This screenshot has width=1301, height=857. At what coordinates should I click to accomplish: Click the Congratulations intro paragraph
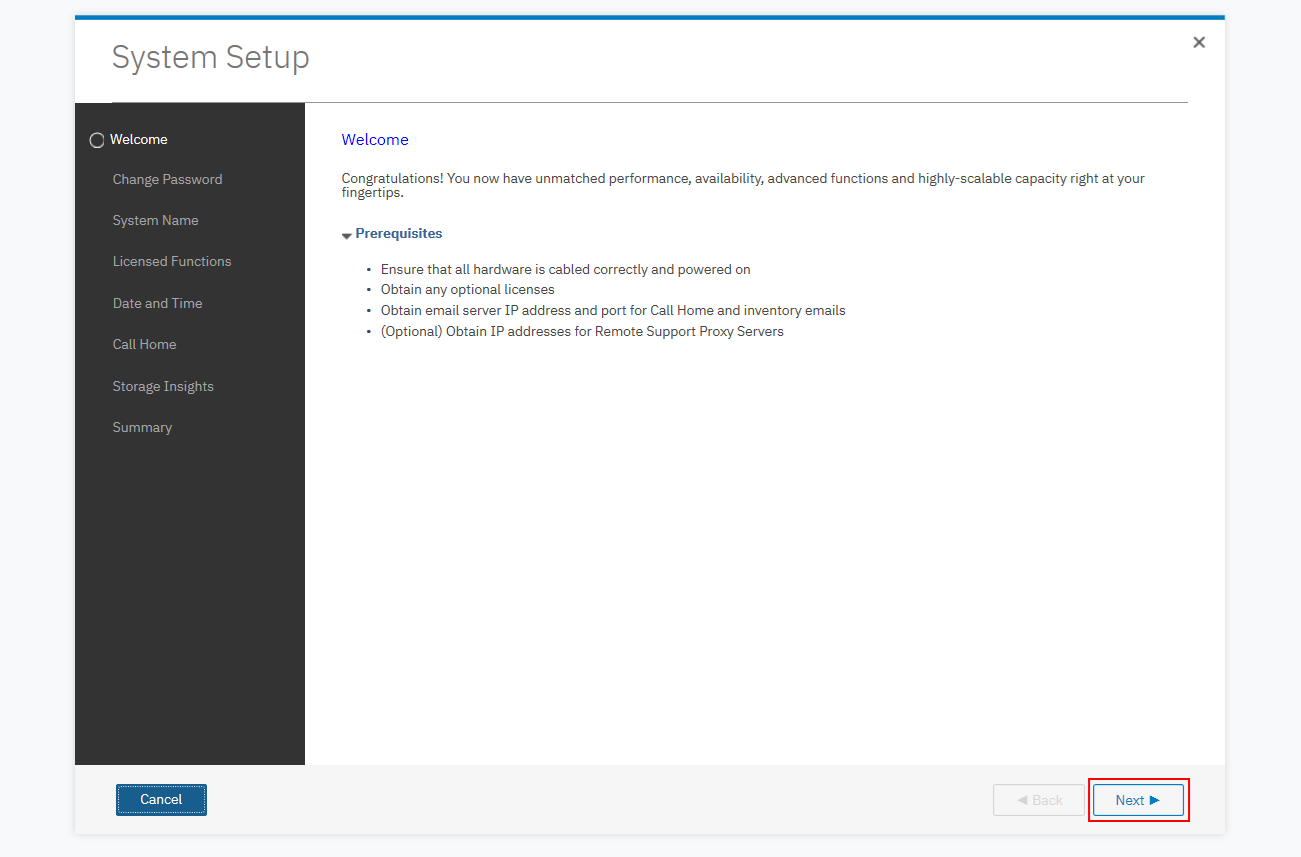743,185
